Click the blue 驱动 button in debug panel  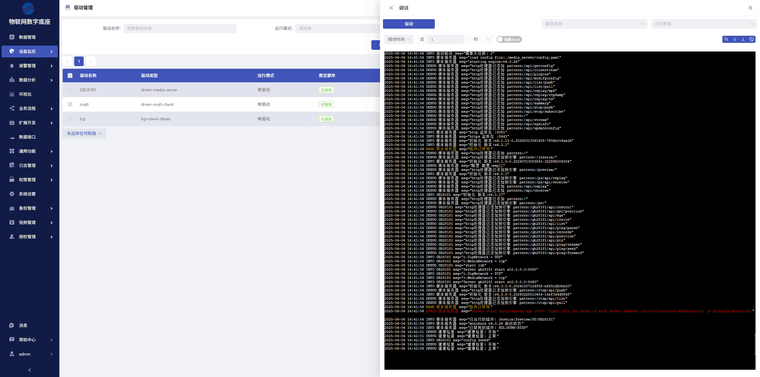point(409,24)
